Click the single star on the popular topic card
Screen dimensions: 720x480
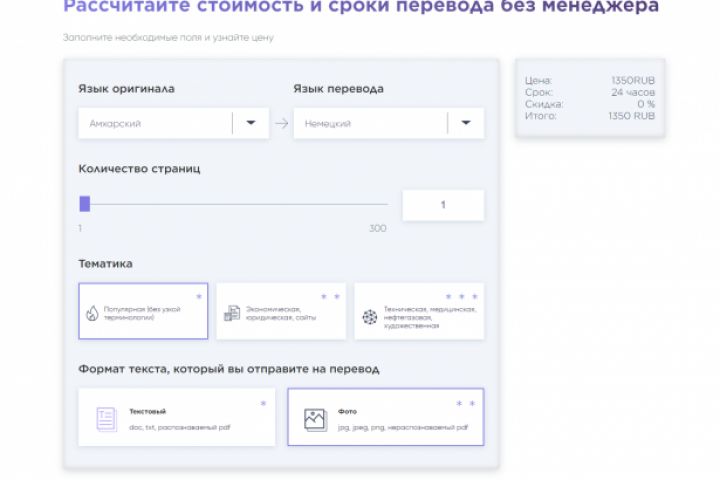coord(199,296)
